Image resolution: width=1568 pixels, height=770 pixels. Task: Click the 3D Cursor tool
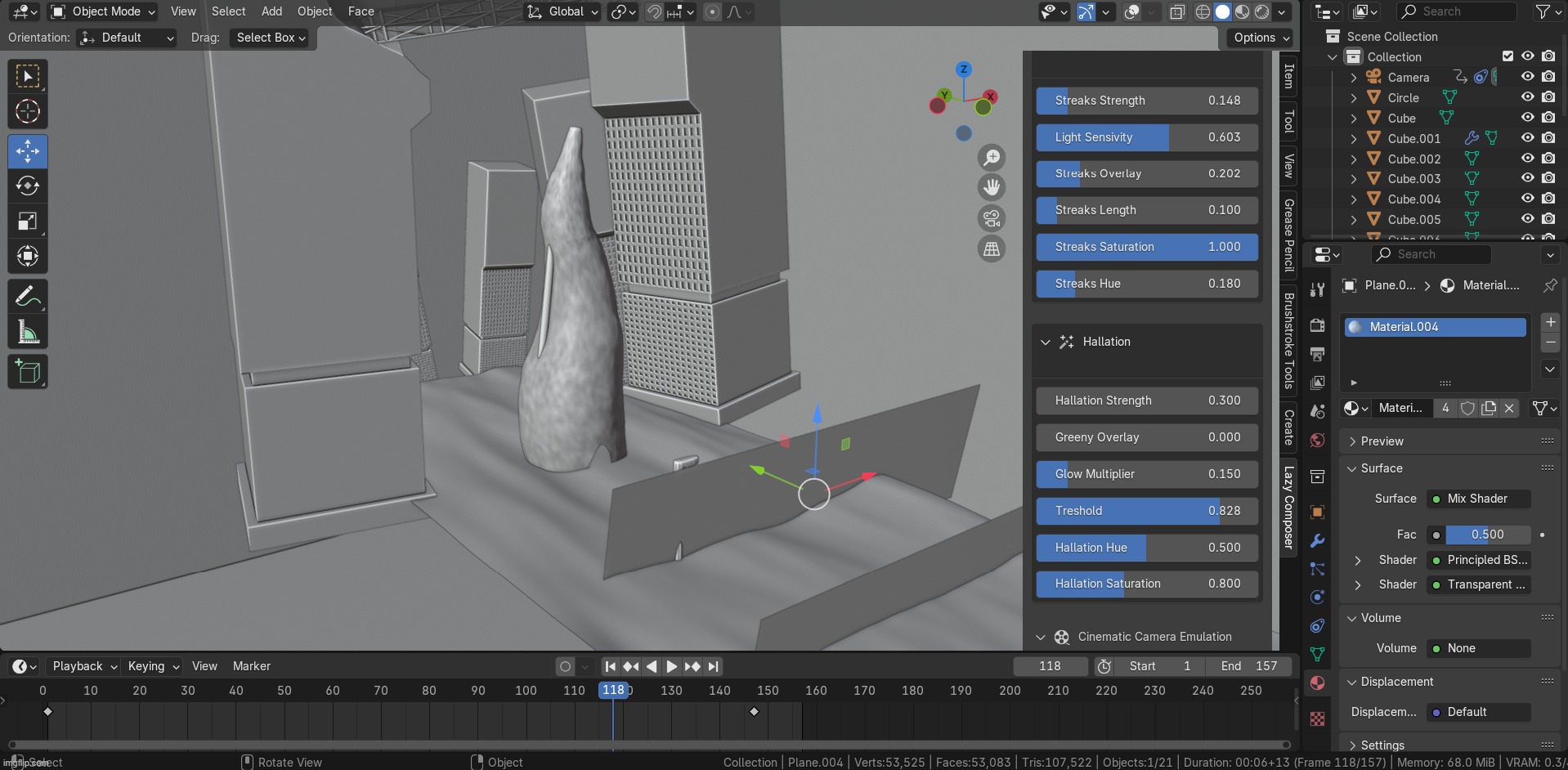[28, 111]
